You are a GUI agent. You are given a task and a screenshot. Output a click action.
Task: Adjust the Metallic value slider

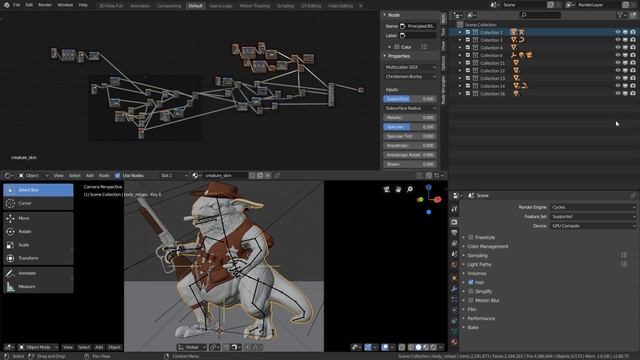click(410, 118)
